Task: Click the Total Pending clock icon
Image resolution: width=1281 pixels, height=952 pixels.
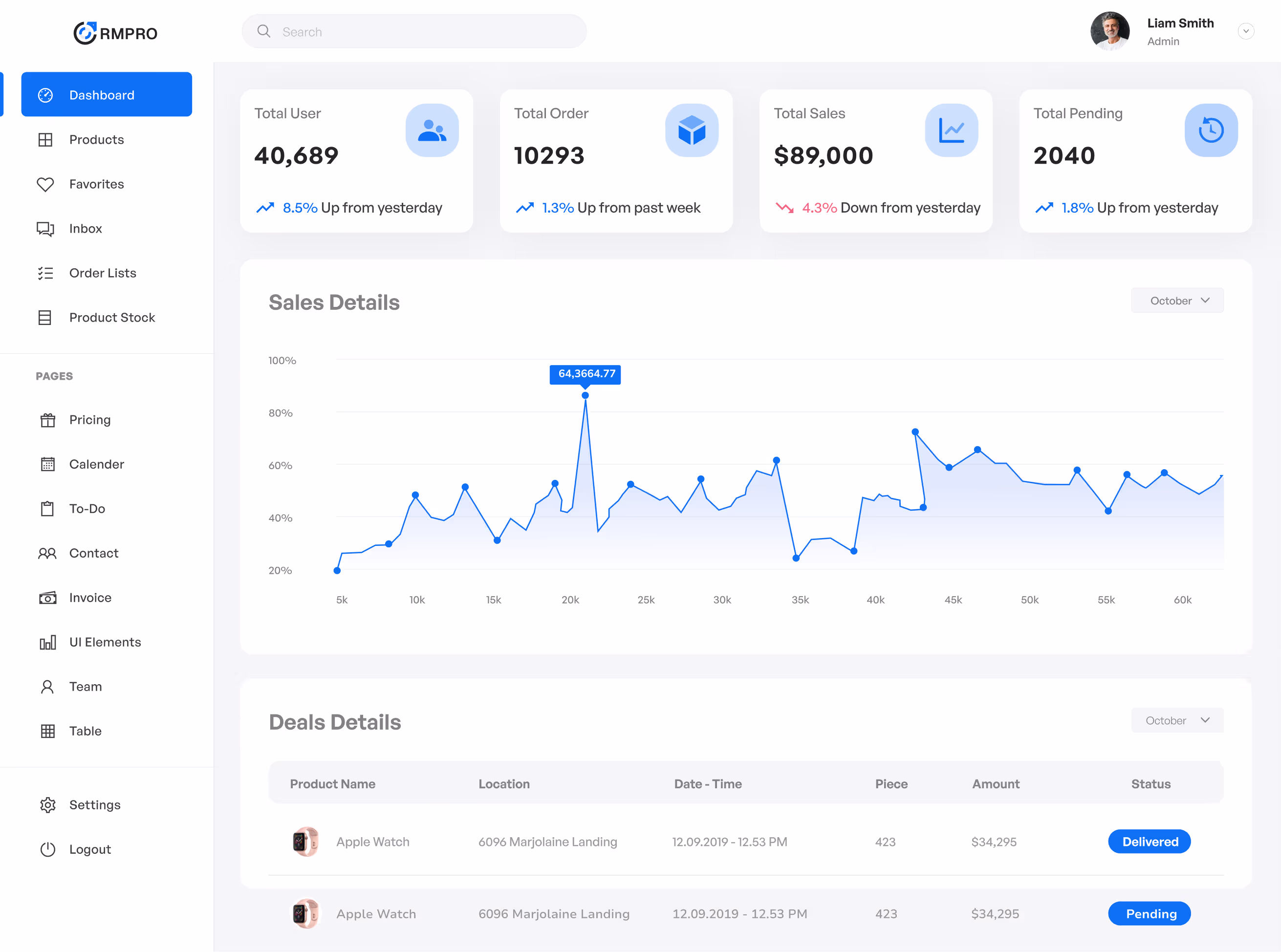Action: tap(1211, 130)
